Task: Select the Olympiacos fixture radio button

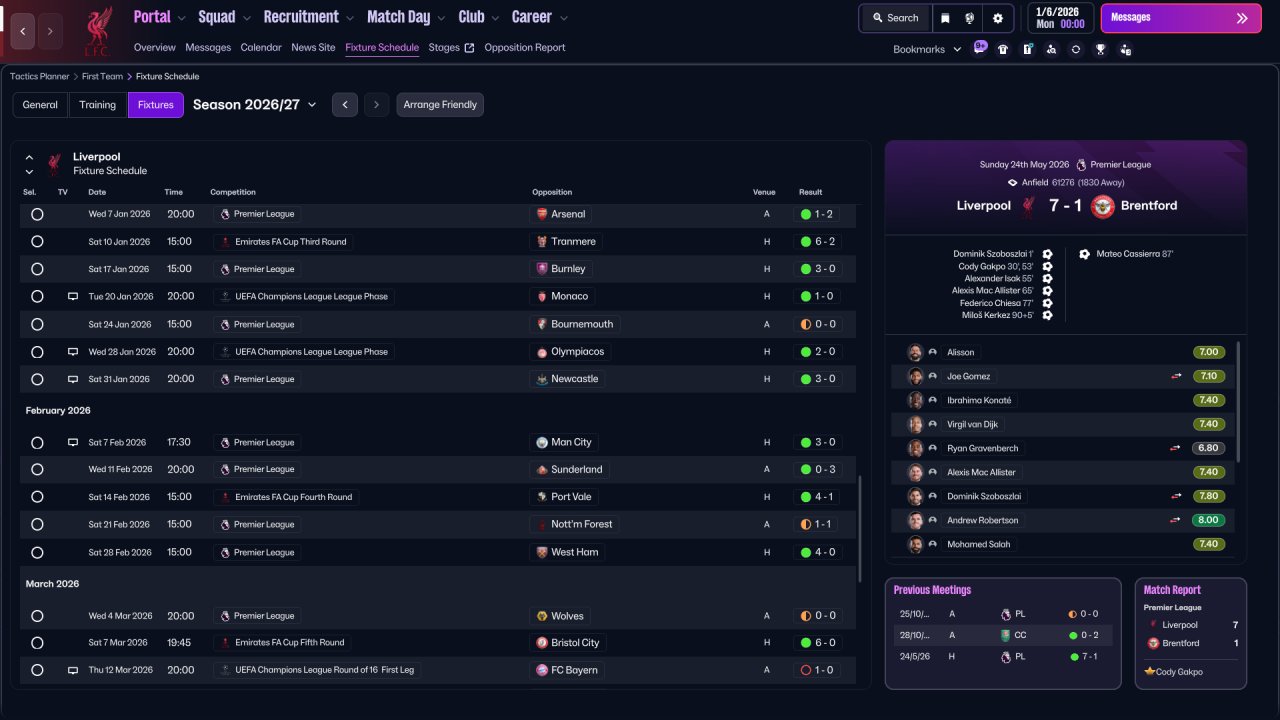Action: tap(37, 352)
